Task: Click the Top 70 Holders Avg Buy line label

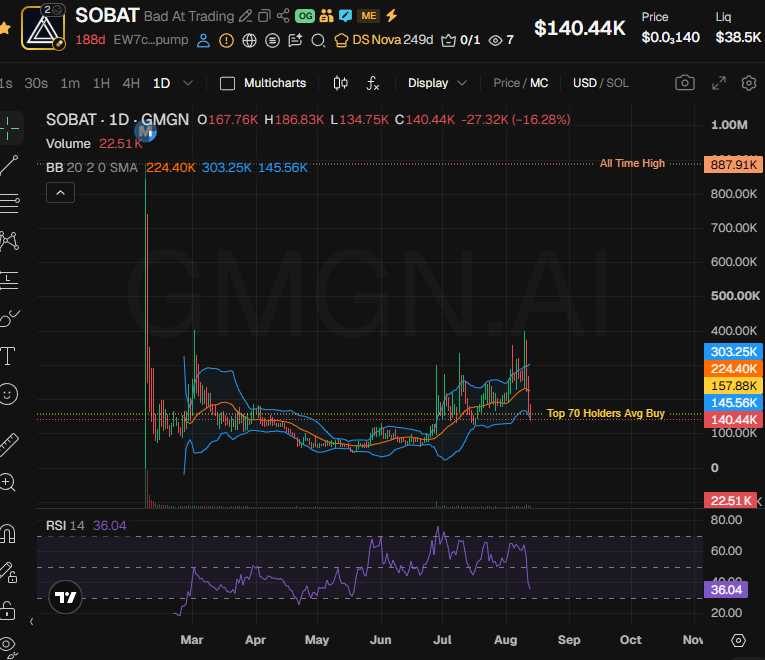Action: coord(605,413)
